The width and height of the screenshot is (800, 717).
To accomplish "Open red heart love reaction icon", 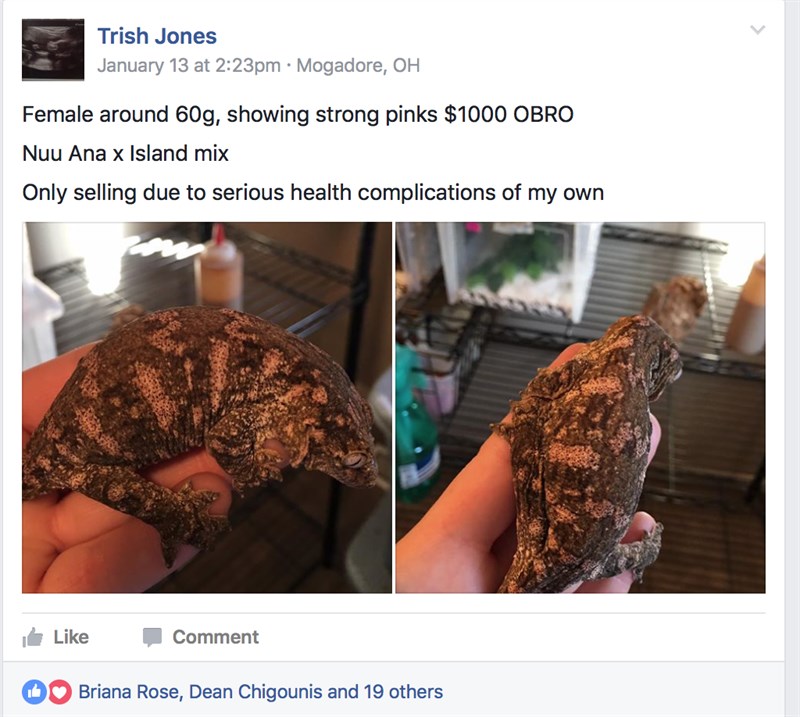I will [60, 692].
